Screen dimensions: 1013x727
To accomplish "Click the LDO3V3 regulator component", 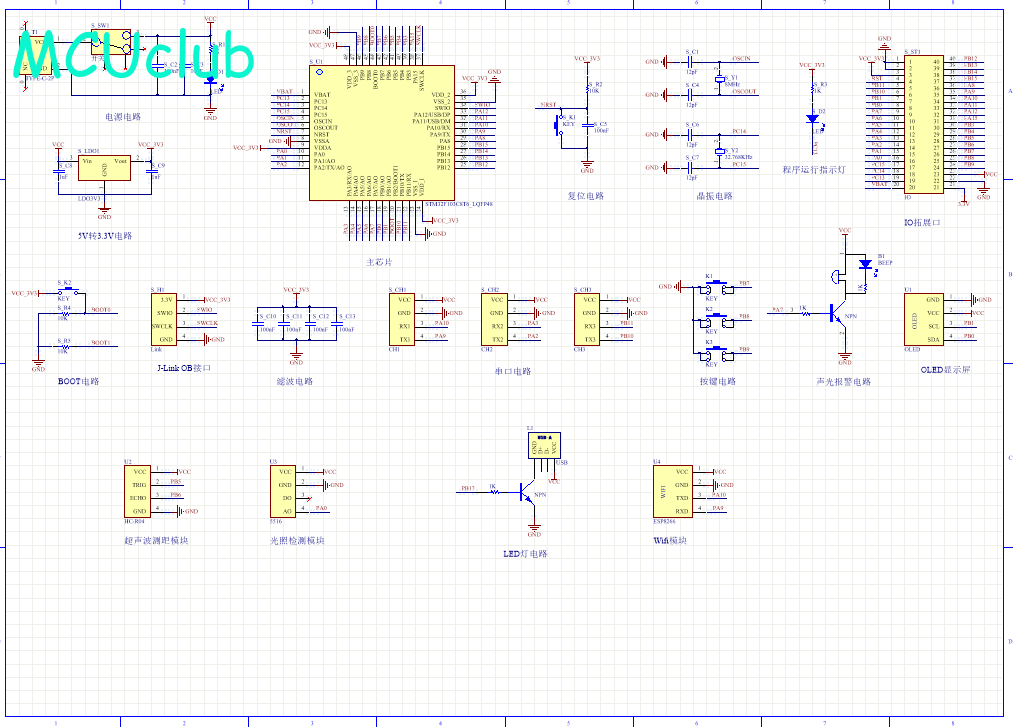I will tap(104, 167).
